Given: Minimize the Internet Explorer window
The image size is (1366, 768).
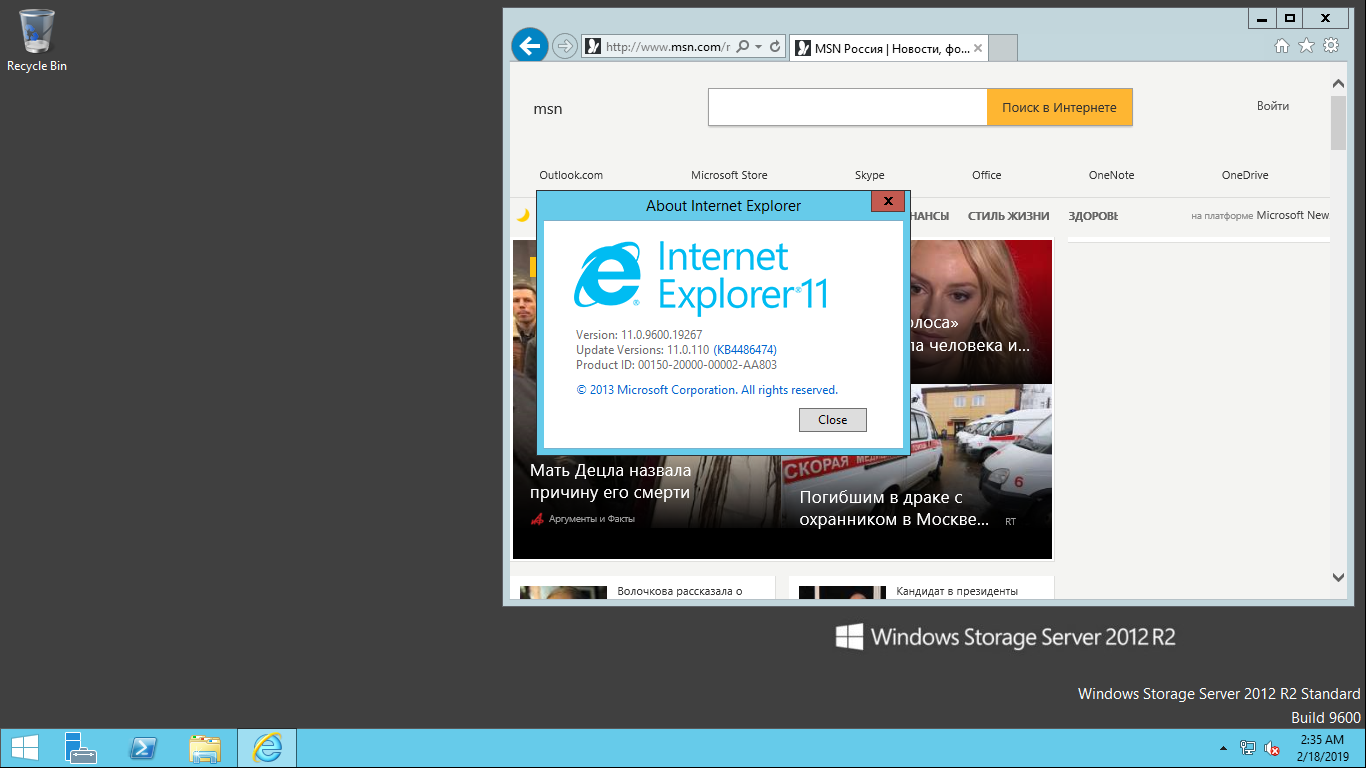Looking at the screenshot, I should click(1263, 17).
